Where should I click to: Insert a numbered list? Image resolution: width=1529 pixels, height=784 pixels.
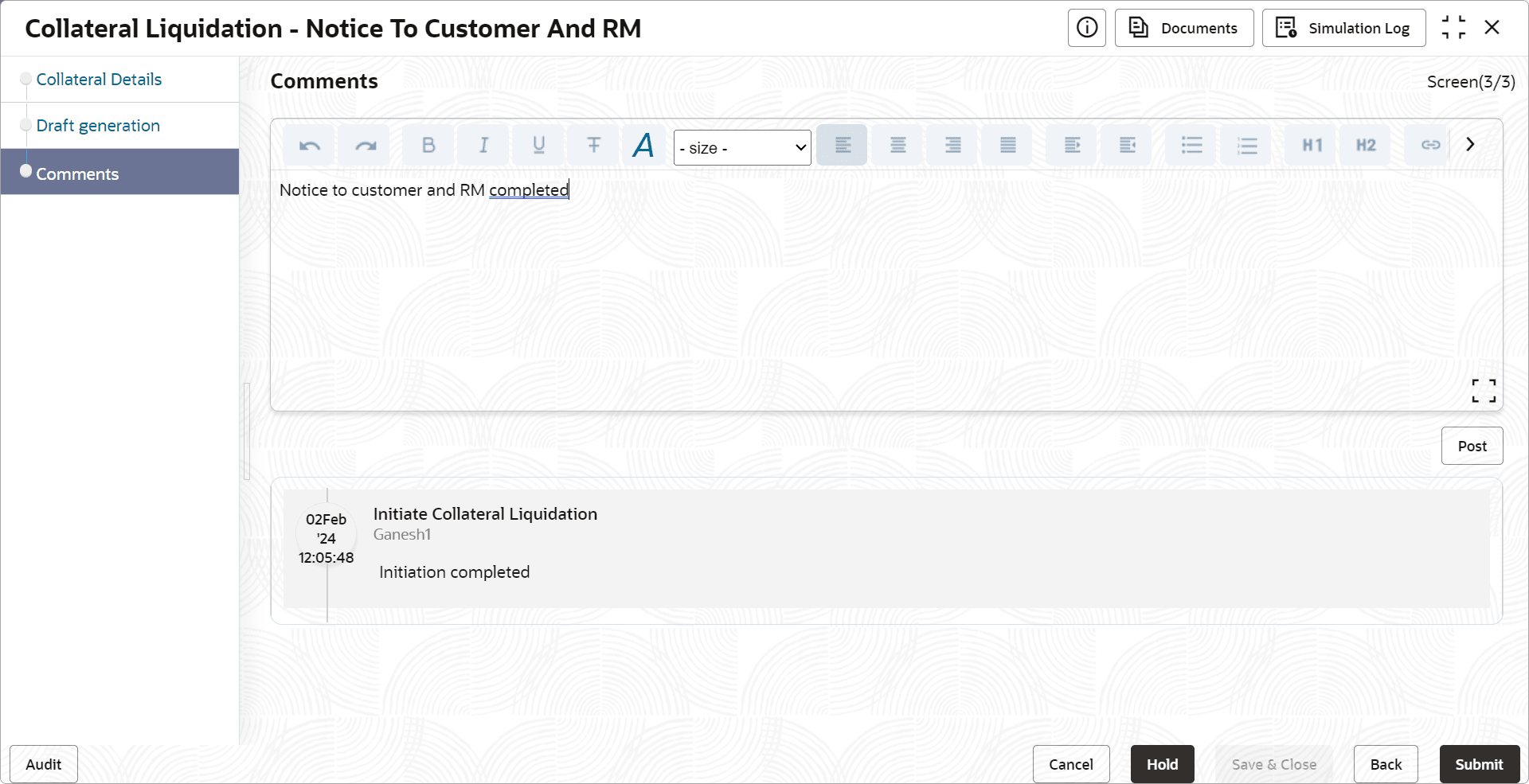tap(1246, 146)
